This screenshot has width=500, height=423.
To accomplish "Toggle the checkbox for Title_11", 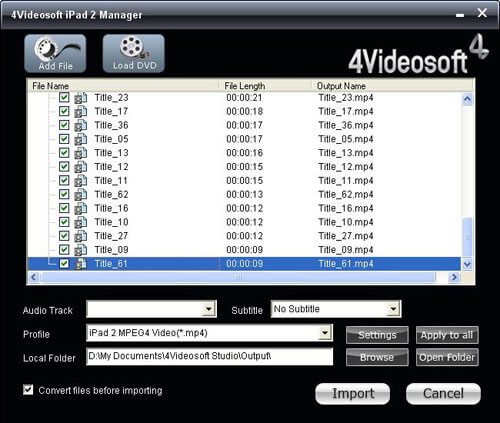I will [64, 180].
